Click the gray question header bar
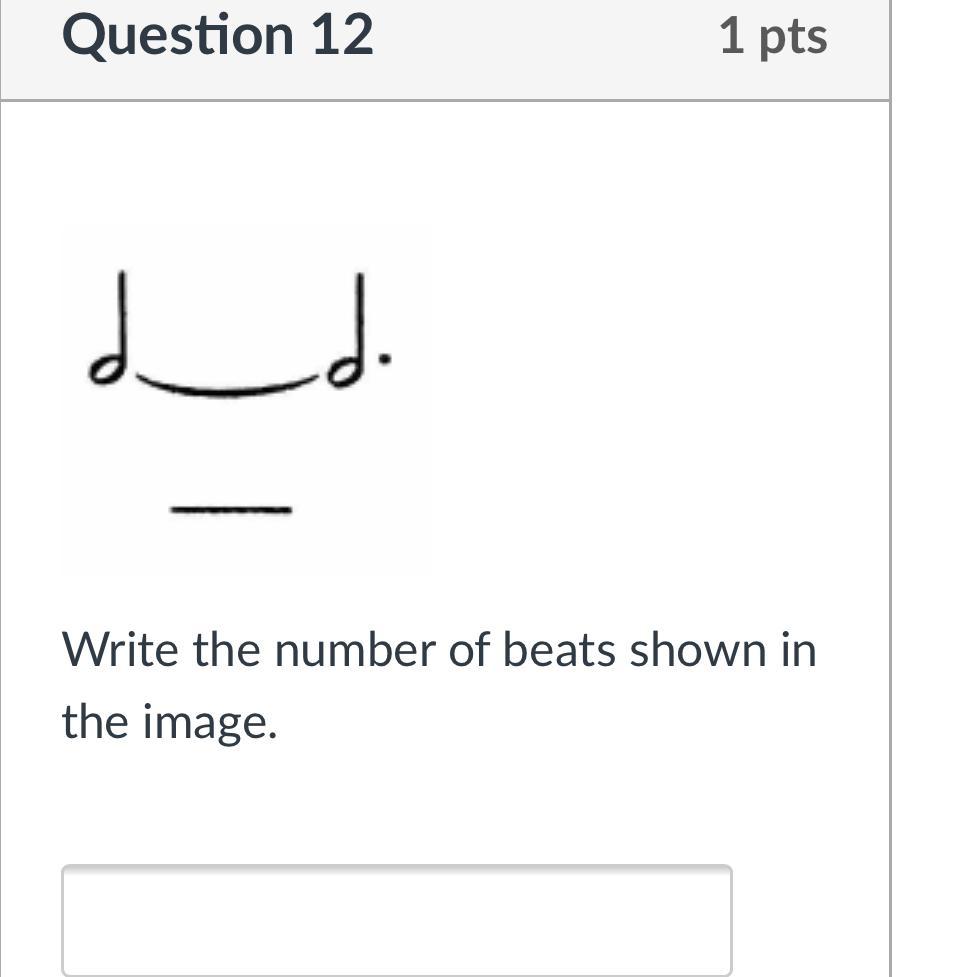 click(550, 50)
